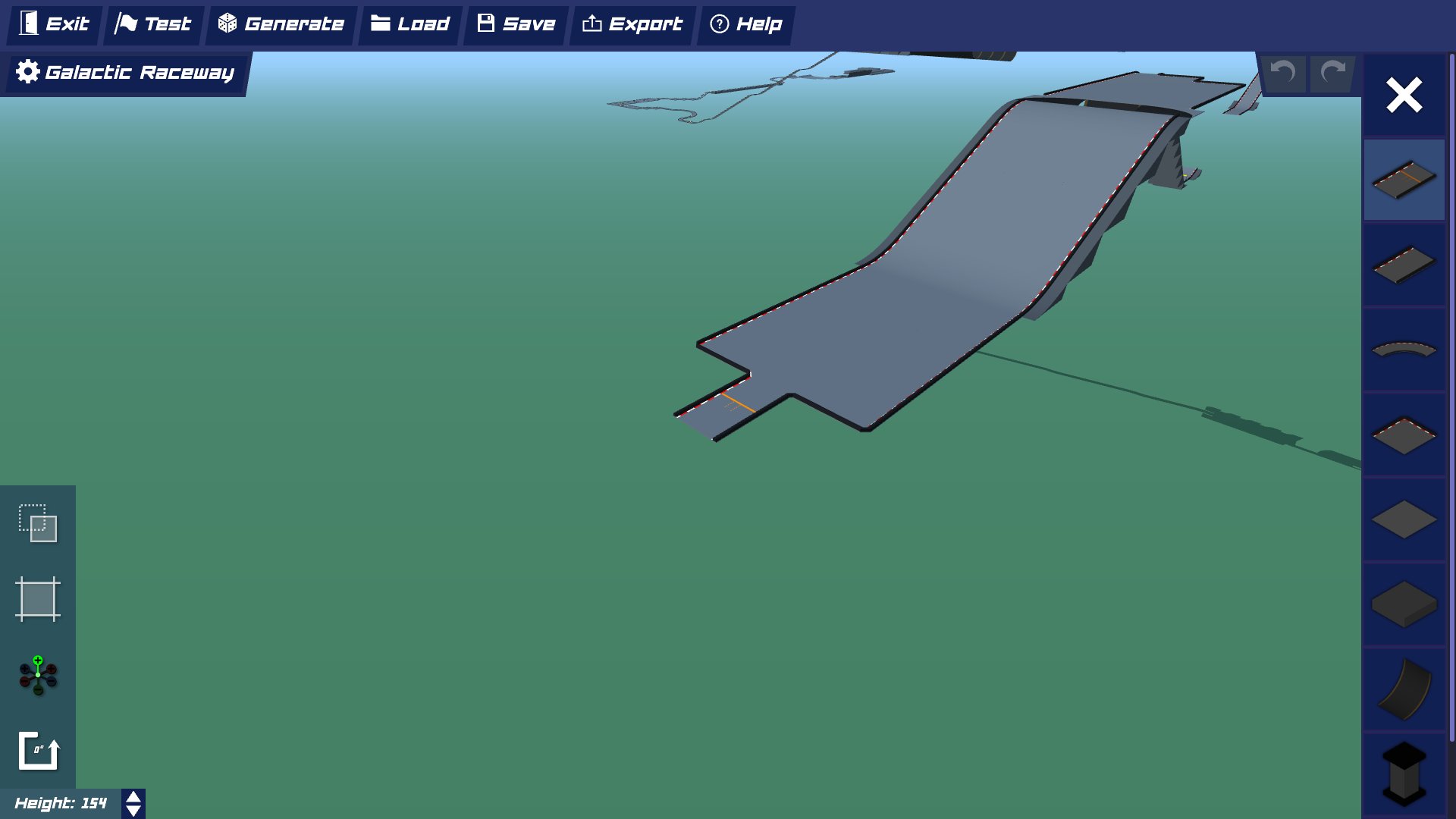
Task: Select the square road tile with red curbs
Action: click(x=1404, y=435)
